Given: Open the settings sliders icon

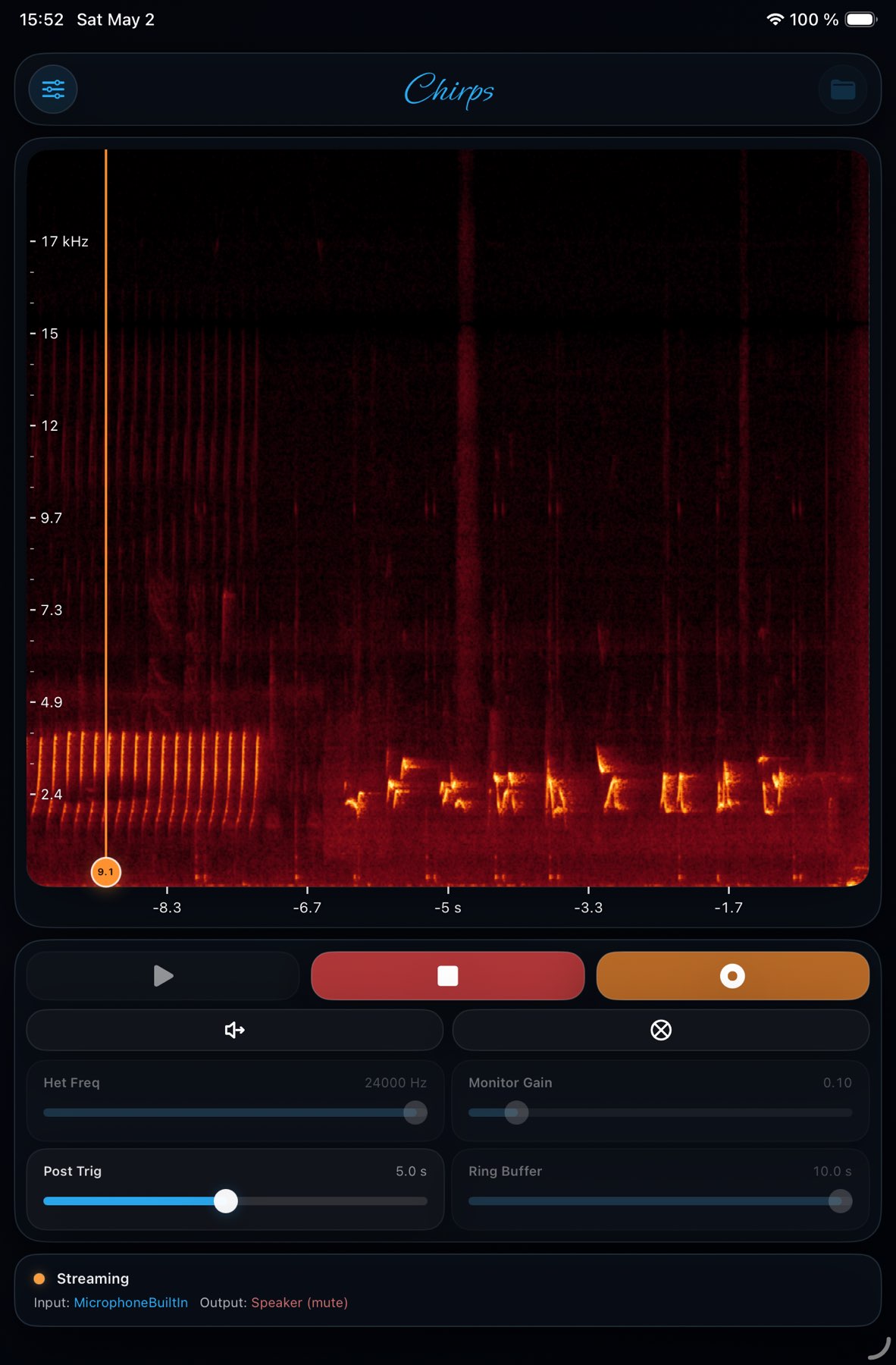Looking at the screenshot, I should pos(53,89).
